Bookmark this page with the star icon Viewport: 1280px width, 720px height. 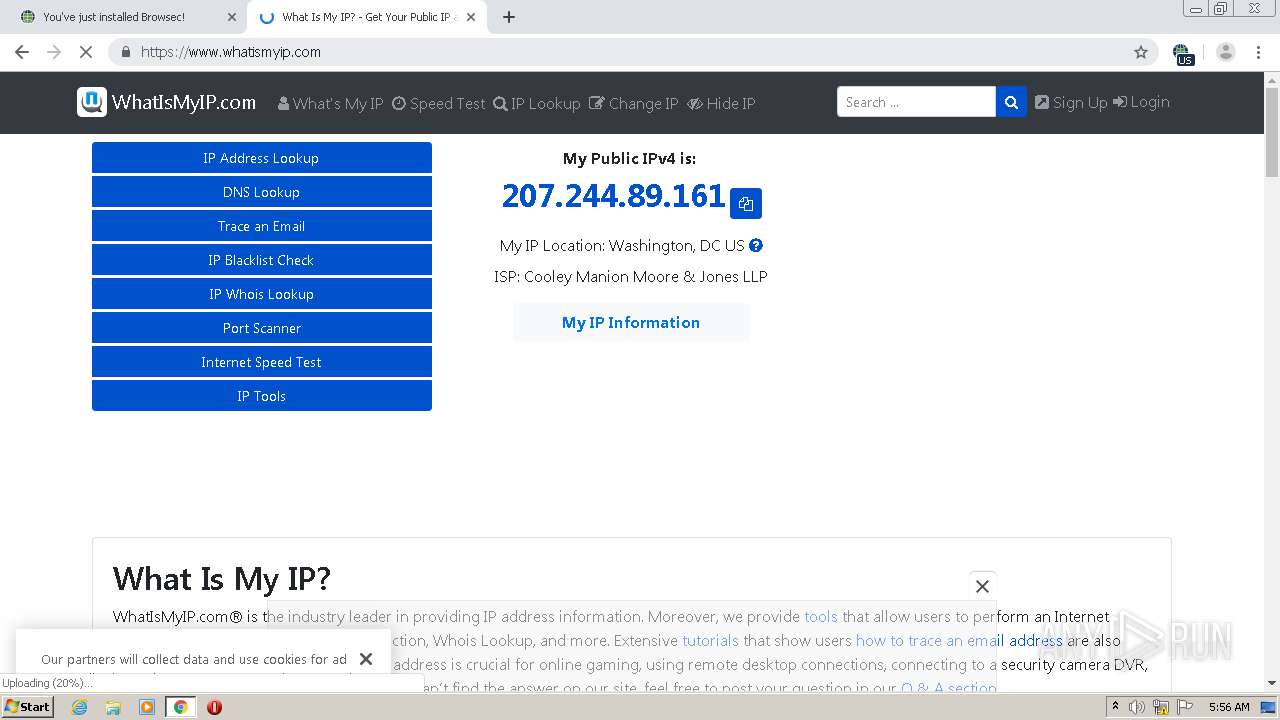tap(1141, 52)
